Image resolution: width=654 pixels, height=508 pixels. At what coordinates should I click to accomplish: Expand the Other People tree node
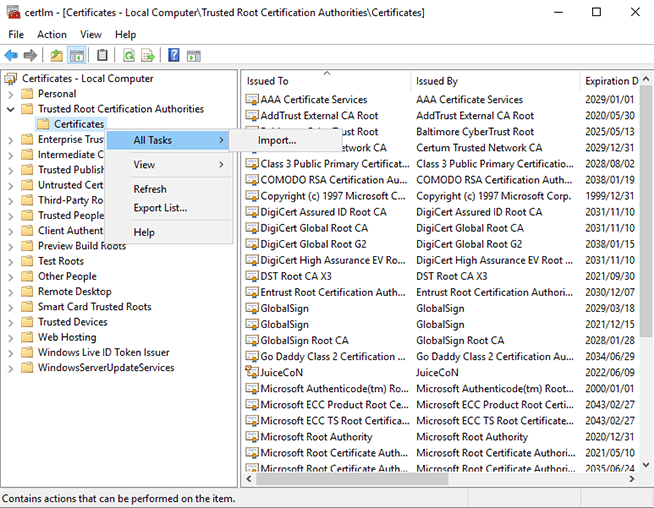(x=10, y=277)
